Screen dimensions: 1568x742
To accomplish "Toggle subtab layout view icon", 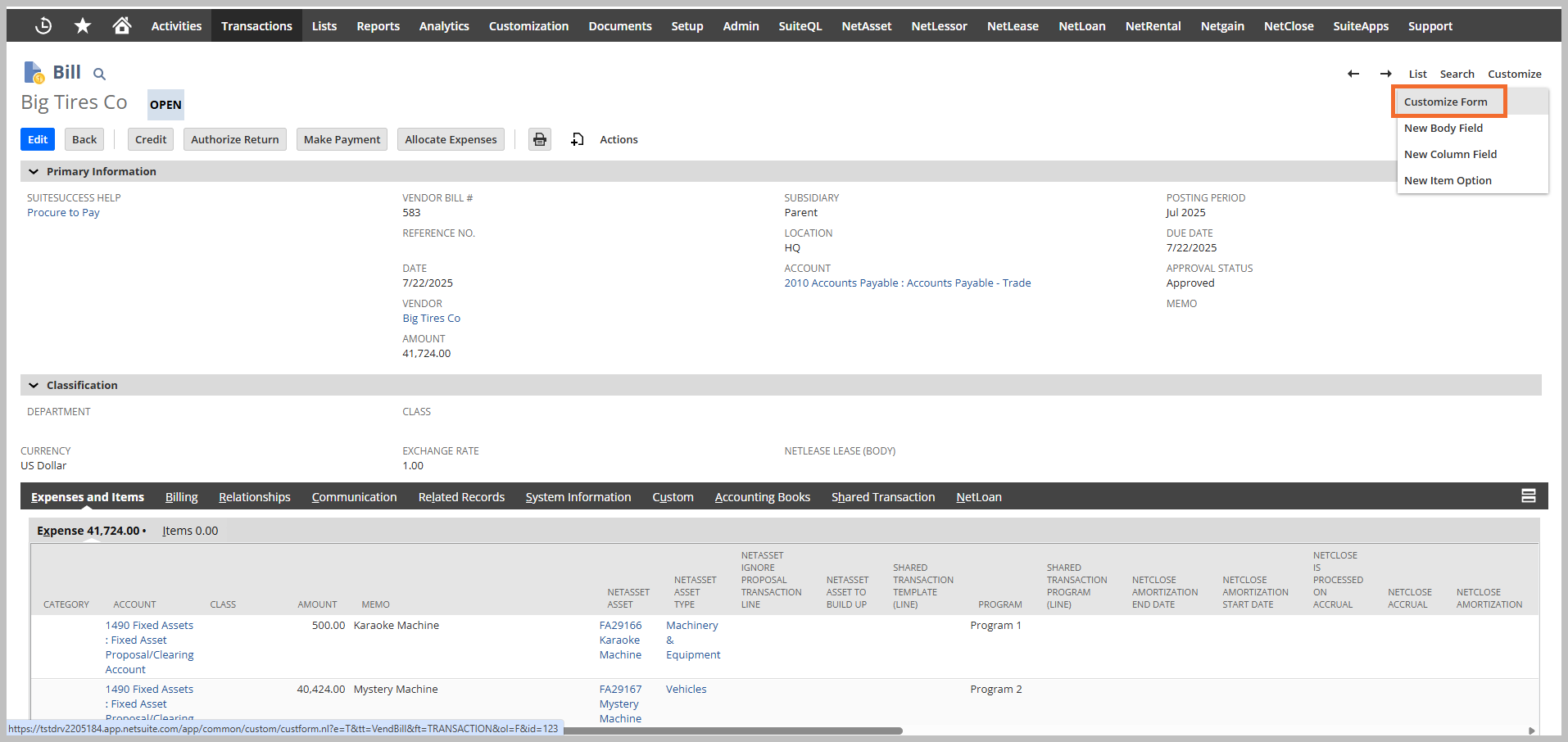I will [1529, 495].
